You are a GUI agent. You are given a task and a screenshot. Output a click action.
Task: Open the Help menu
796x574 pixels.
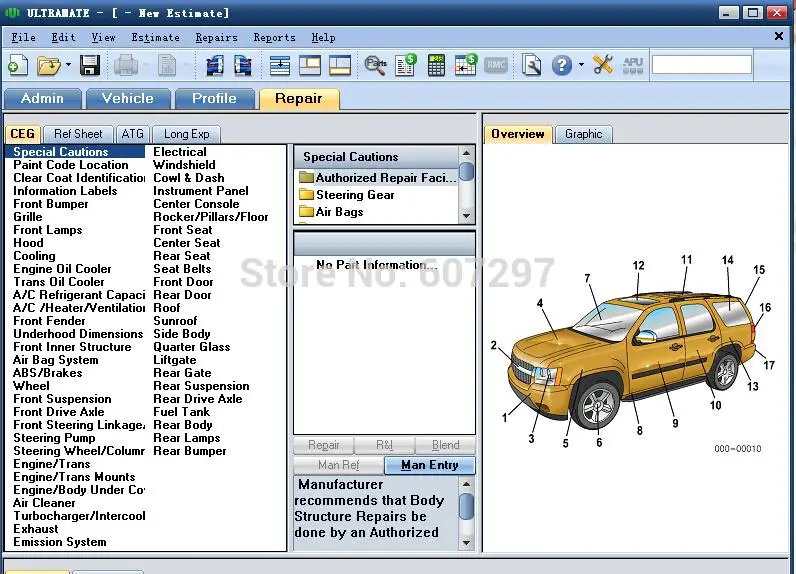(323, 38)
